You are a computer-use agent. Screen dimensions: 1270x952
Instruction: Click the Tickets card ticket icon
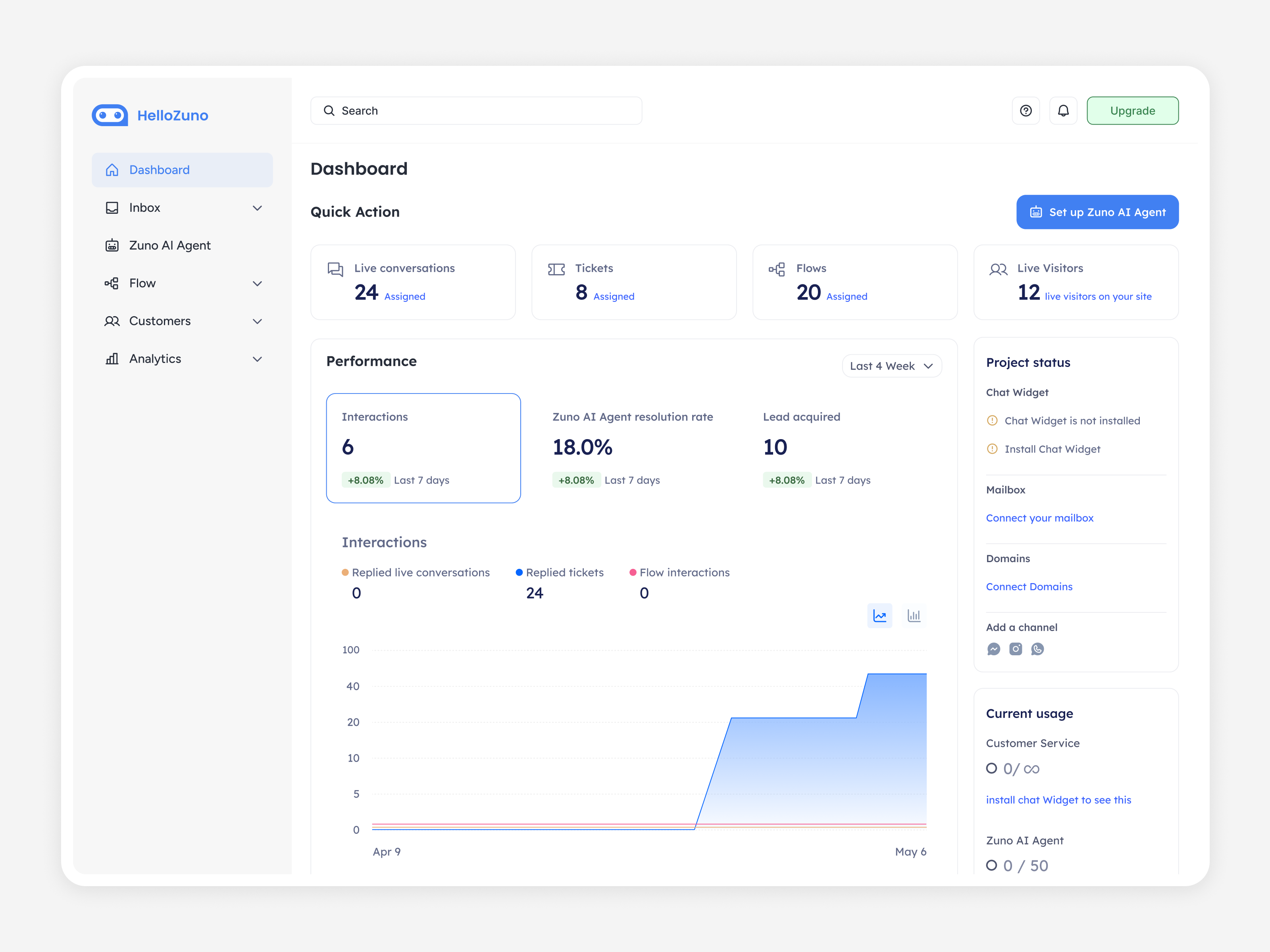click(x=556, y=269)
